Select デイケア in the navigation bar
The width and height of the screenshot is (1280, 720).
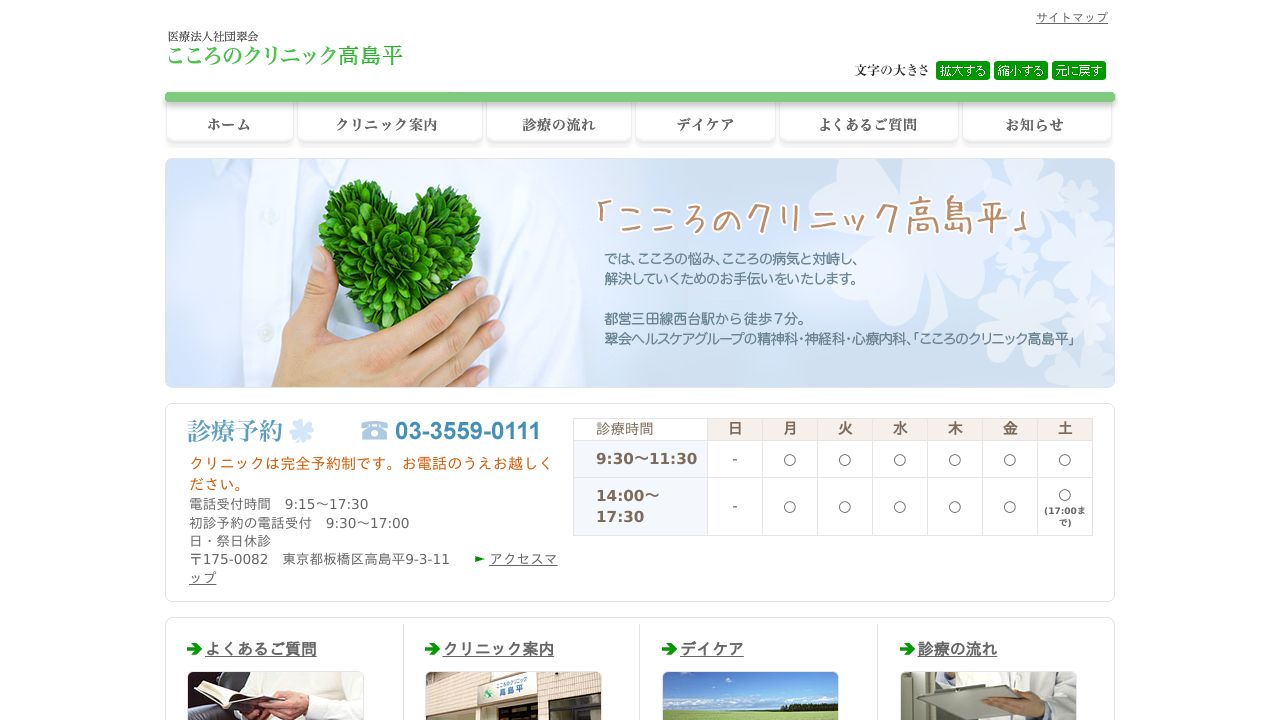(705, 125)
